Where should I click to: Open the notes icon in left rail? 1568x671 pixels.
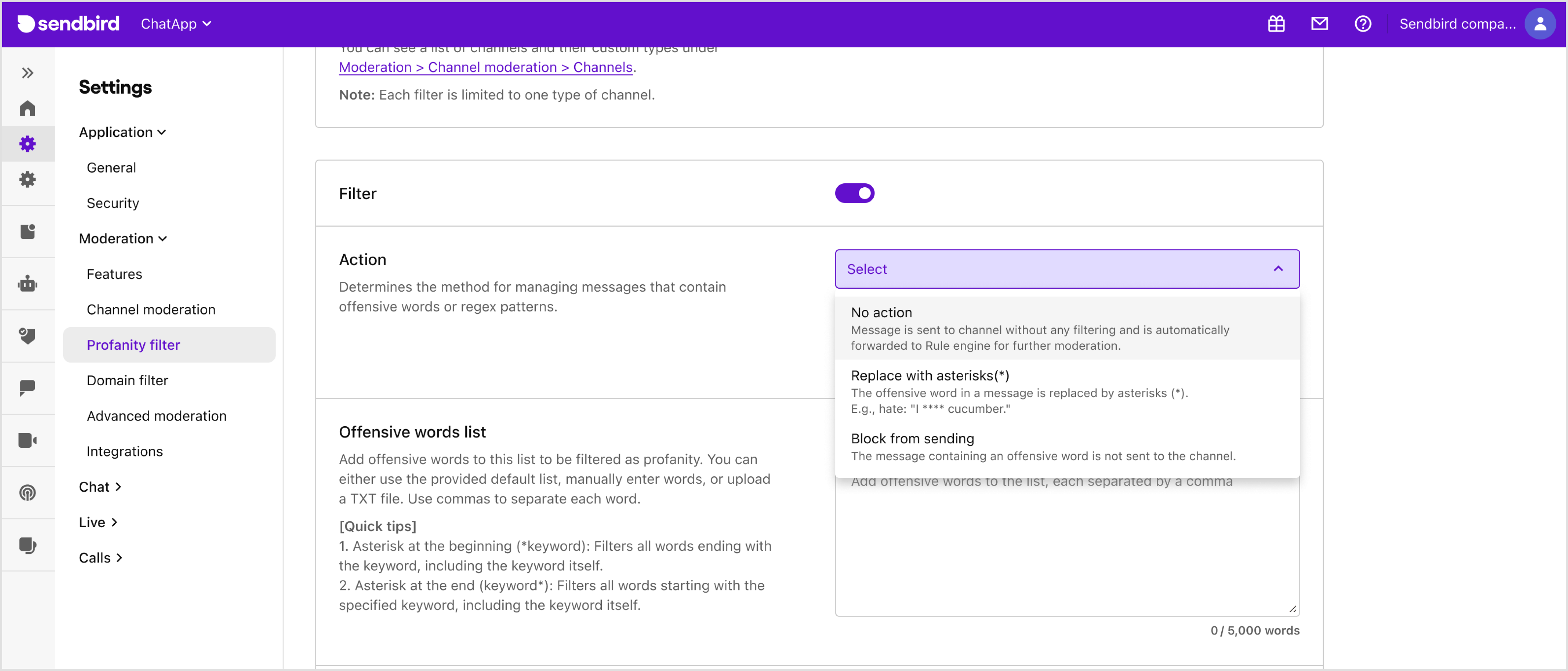click(x=27, y=231)
